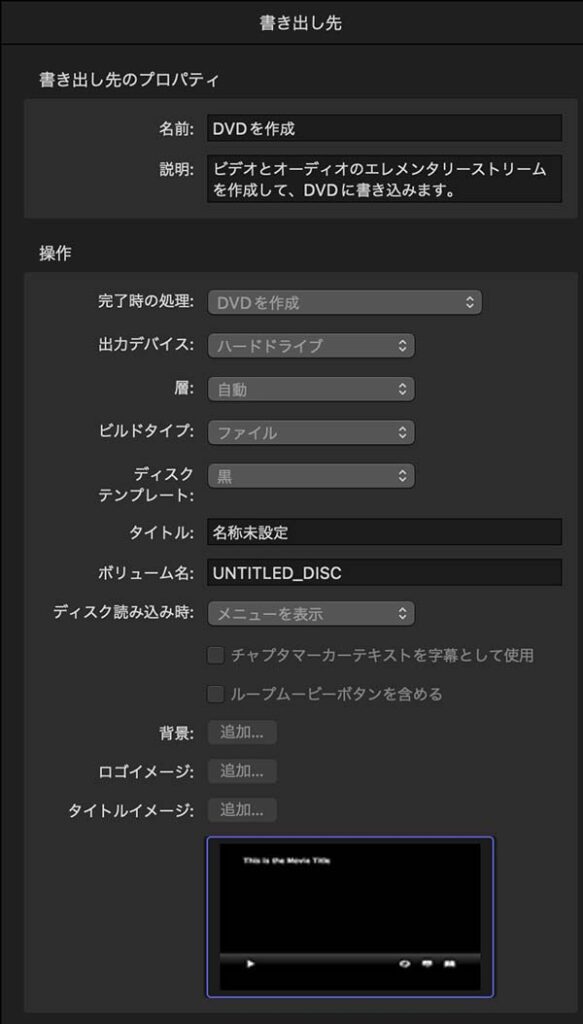Click the ロゴイメージ 追加... button
The image size is (583, 1024).
242,771
